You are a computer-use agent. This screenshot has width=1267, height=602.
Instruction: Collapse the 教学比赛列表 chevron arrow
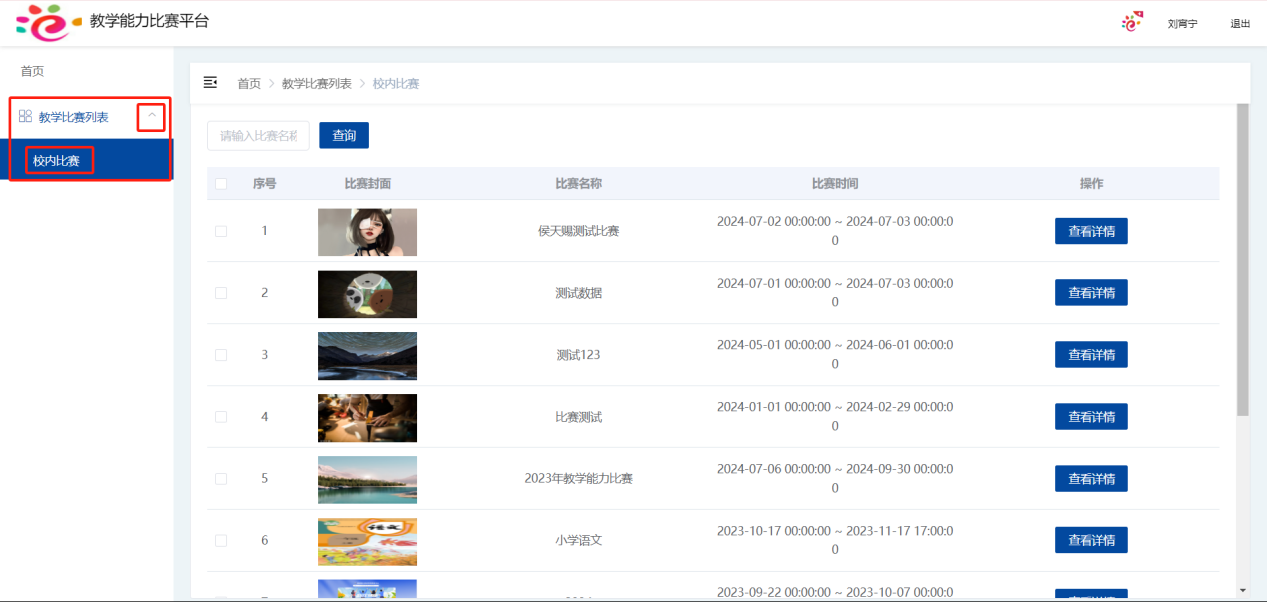[151, 117]
